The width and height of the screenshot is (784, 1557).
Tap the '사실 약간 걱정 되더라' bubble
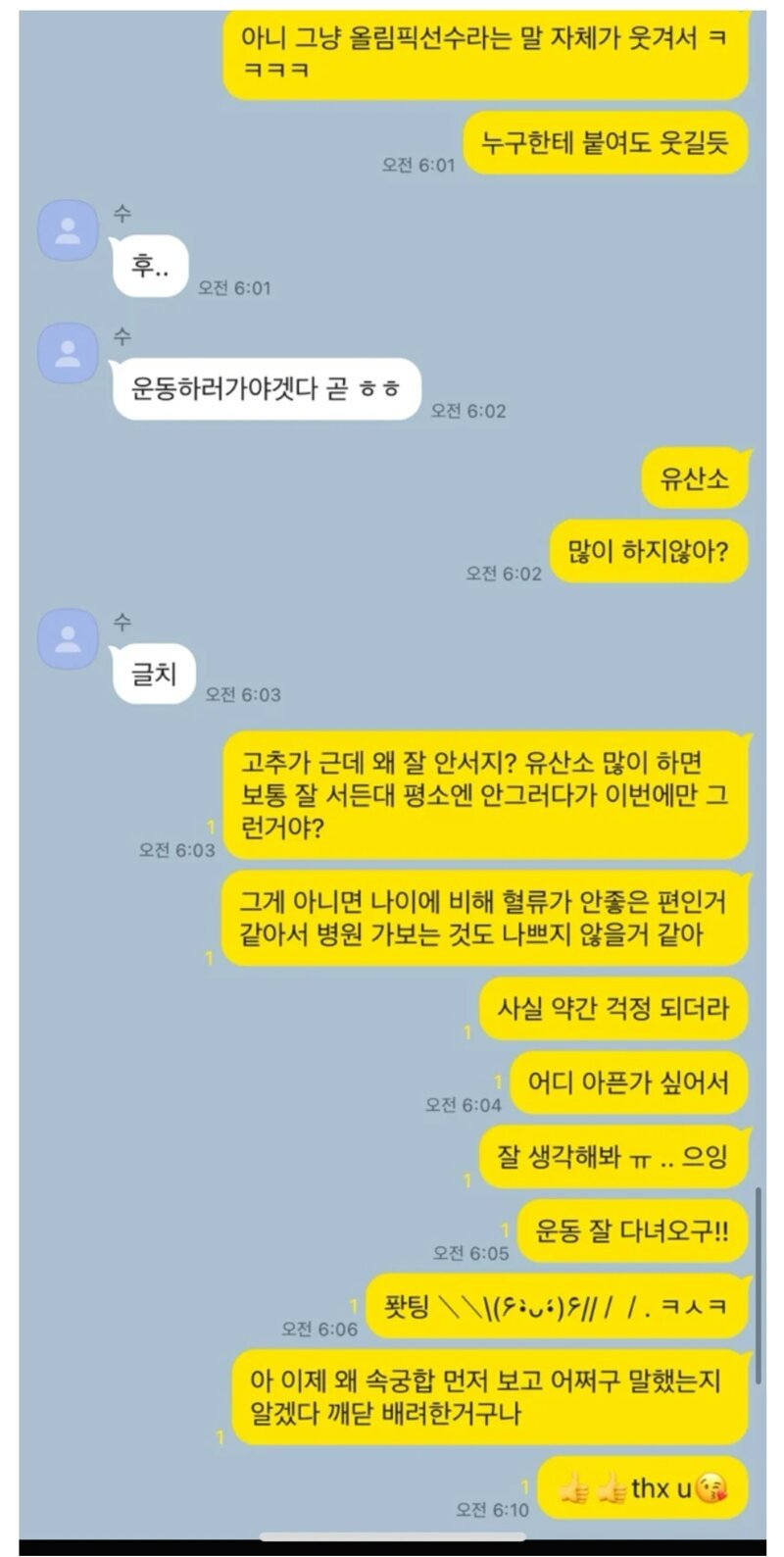[613, 1009]
